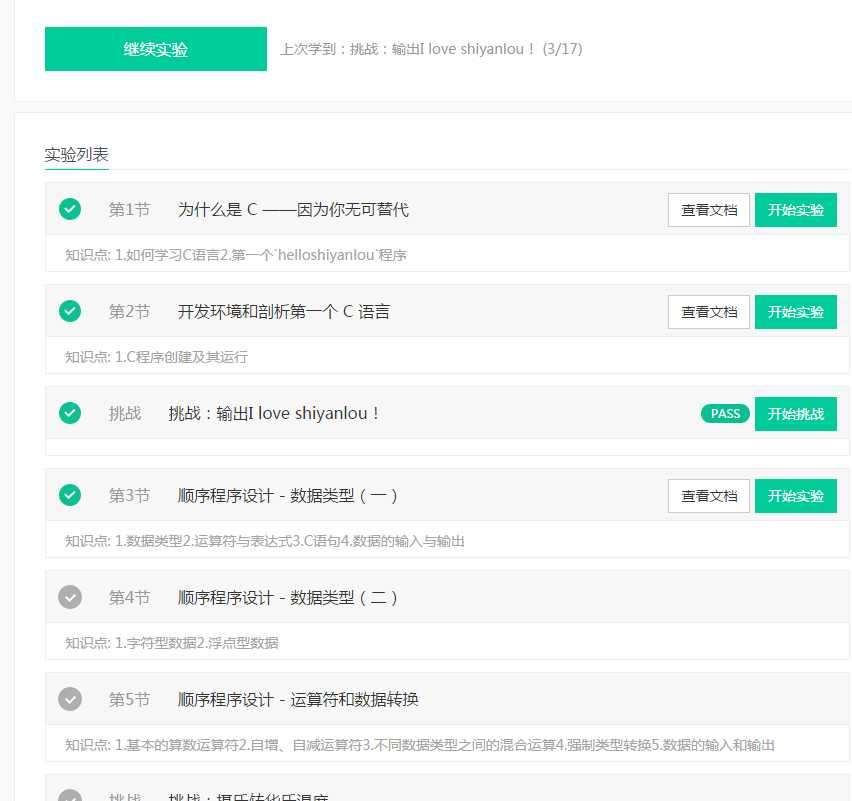Click 开始实验 for 第2节
The image size is (852, 801).
pyautogui.click(x=796, y=311)
